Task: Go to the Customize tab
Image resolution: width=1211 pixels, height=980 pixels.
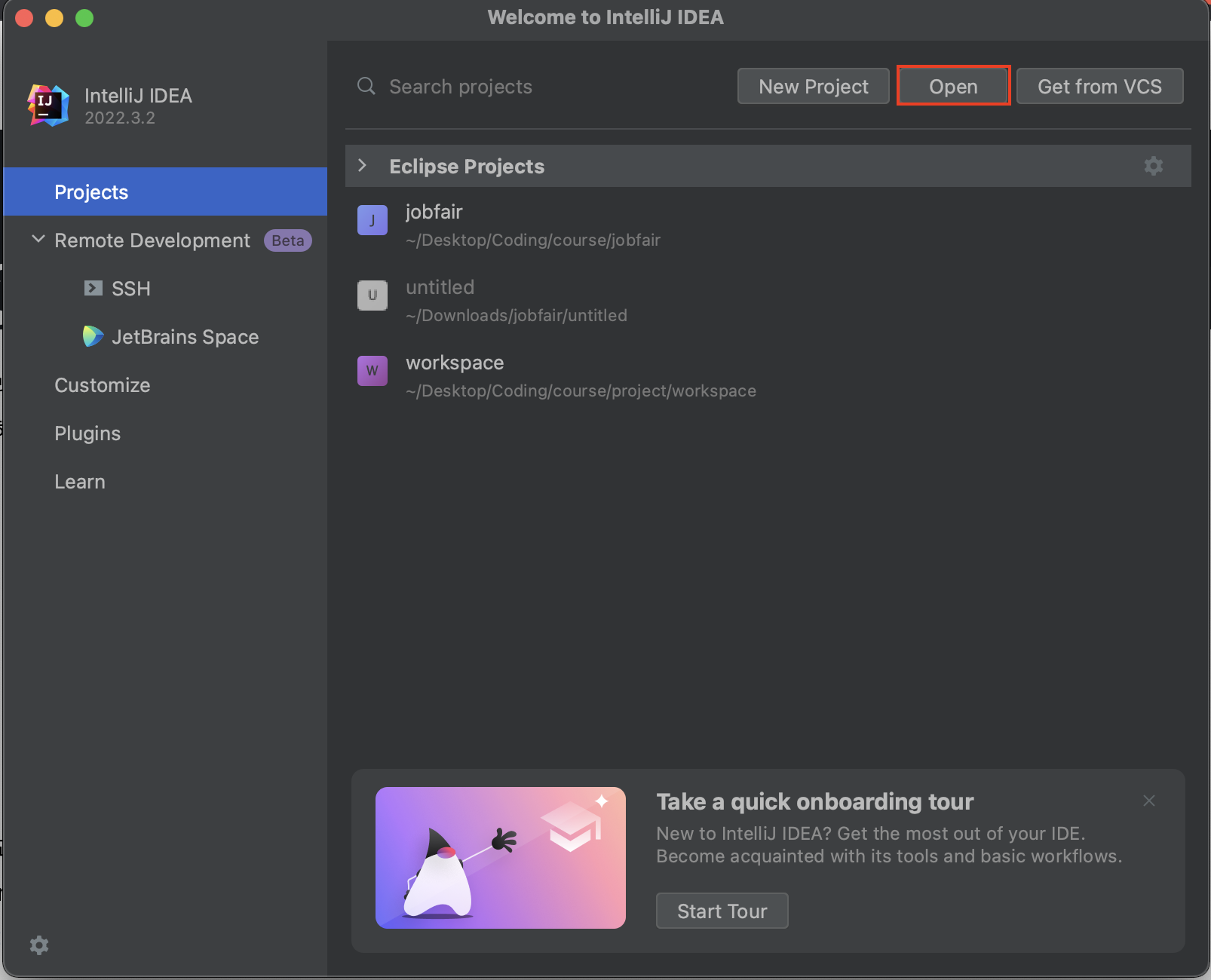Action: (165, 384)
